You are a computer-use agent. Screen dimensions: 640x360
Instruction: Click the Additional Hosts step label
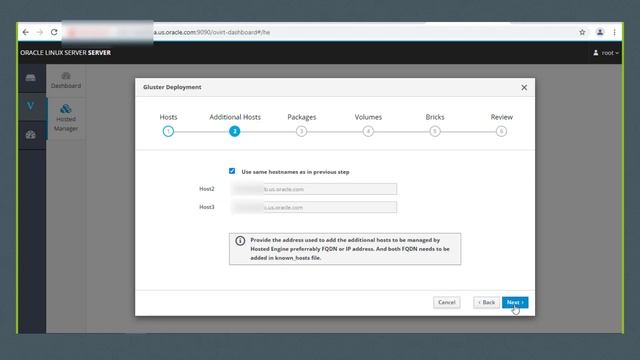[235, 117]
